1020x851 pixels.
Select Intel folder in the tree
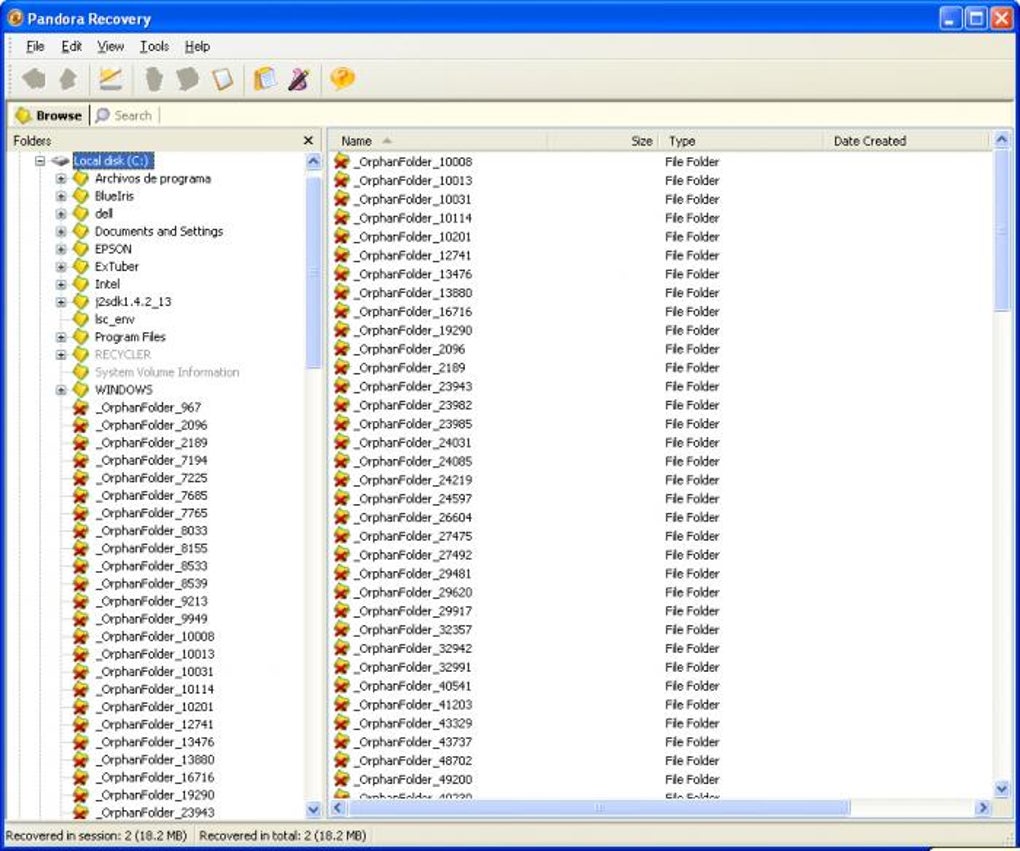(107, 284)
